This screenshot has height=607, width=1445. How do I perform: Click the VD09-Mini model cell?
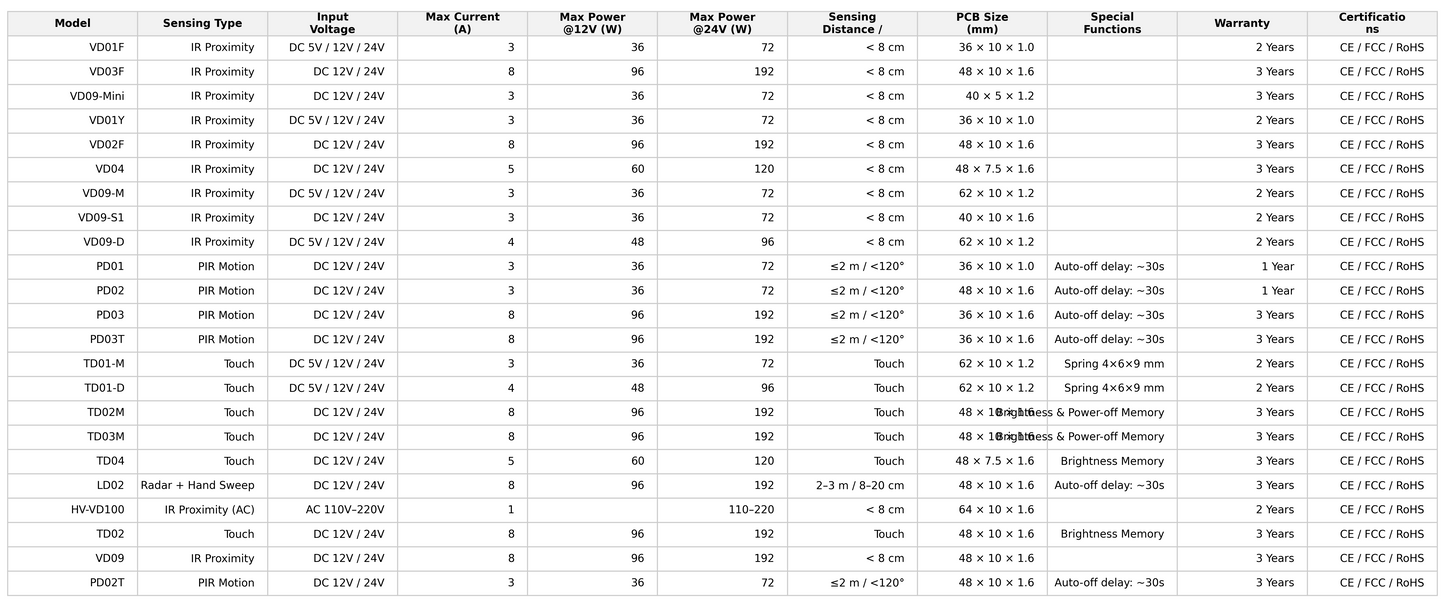(97, 96)
